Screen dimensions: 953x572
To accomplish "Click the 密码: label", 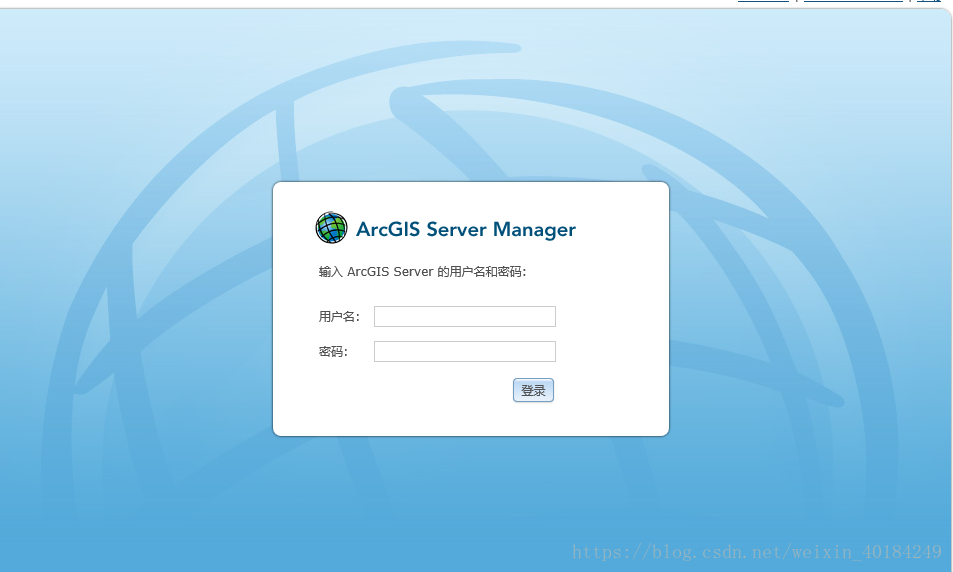I will tap(333, 351).
